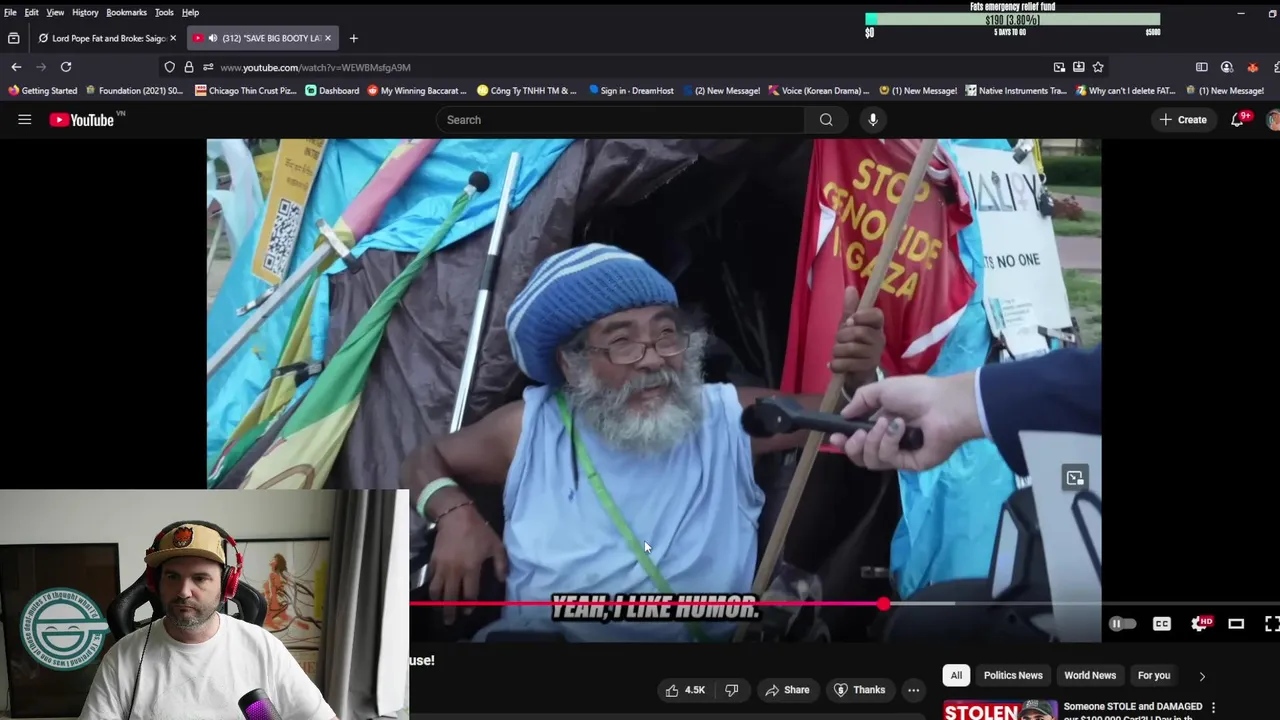Show site security padlock info
This screenshot has height=720, width=1280.
(189, 67)
